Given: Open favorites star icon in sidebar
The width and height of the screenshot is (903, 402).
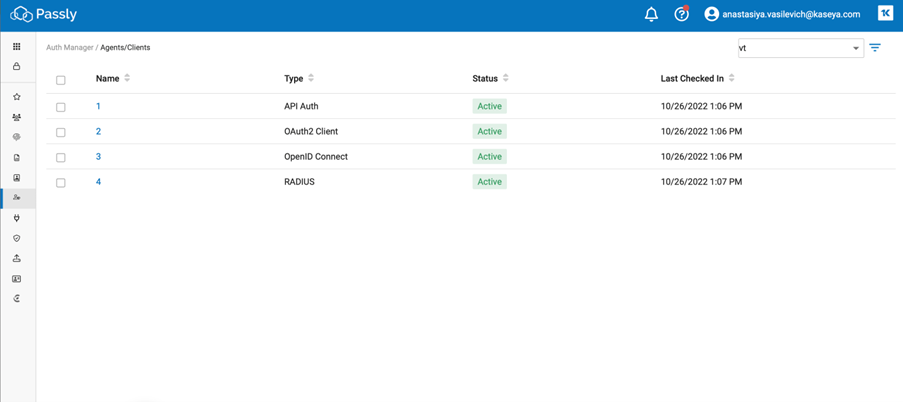Looking at the screenshot, I should coord(17,97).
